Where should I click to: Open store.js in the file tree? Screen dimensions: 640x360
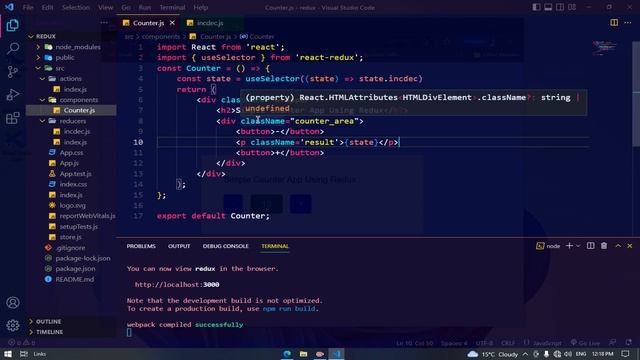[x=70, y=237]
